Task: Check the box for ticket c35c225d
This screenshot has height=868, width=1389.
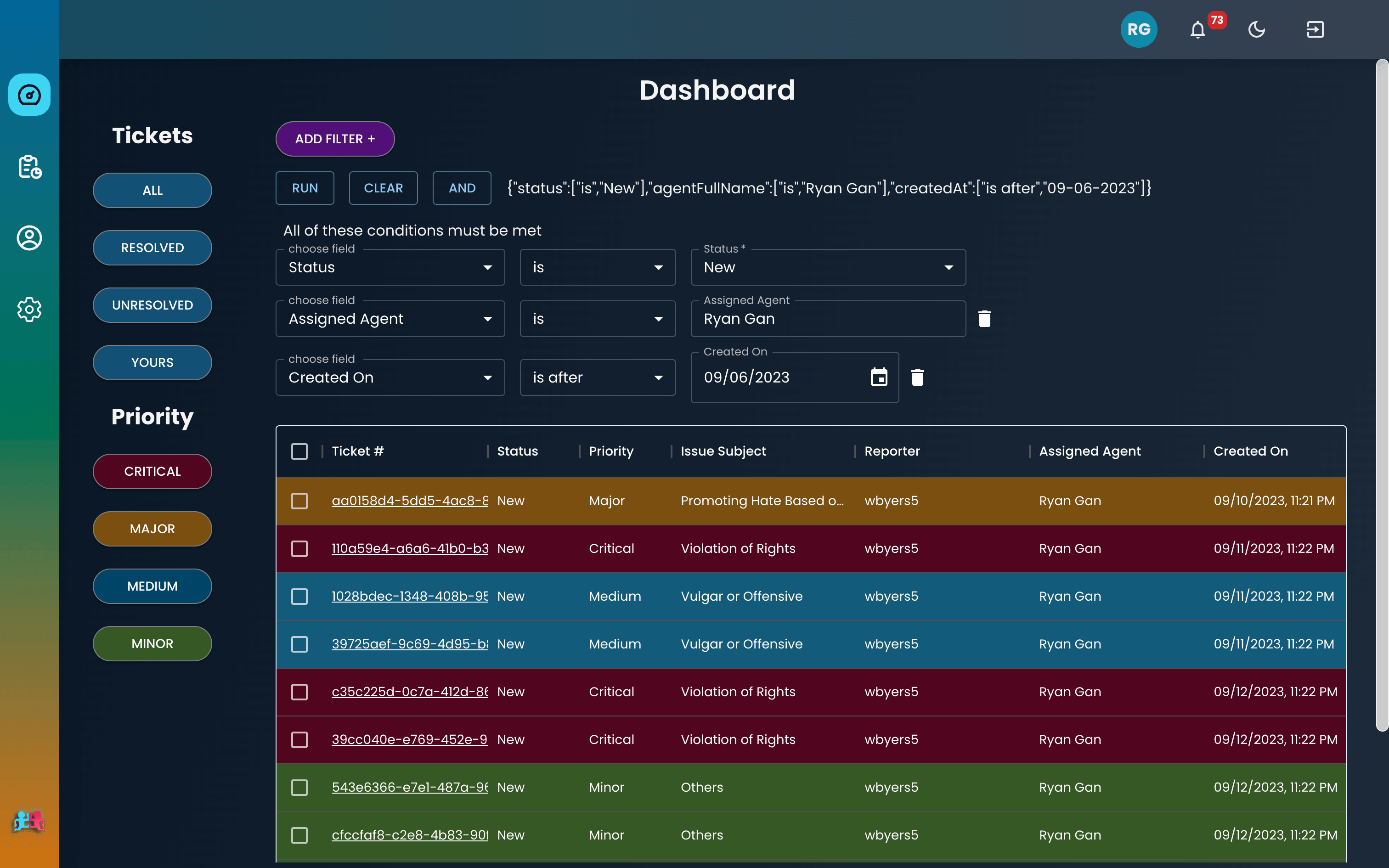Action: coord(299,692)
